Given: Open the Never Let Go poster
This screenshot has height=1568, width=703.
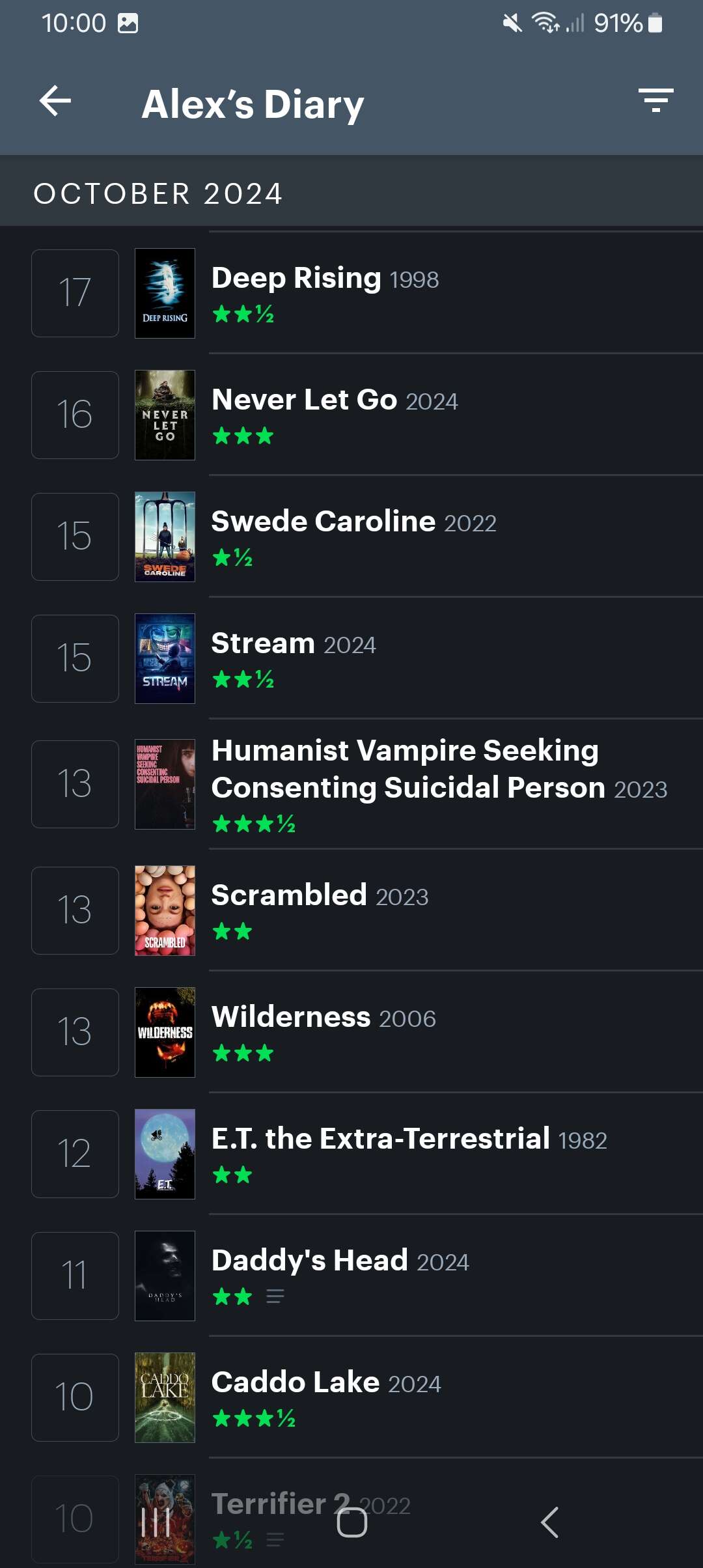Looking at the screenshot, I should 165,415.
